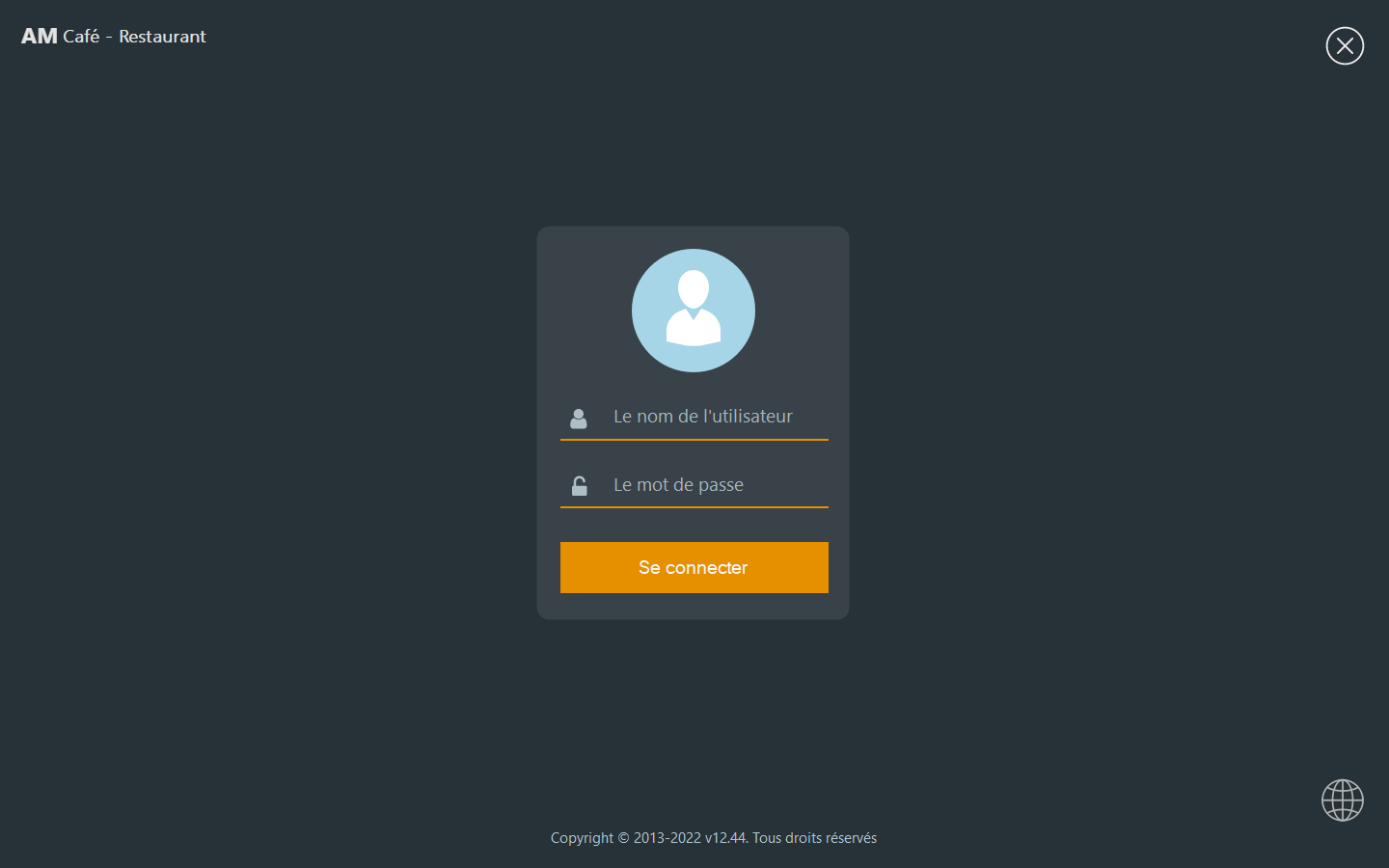The height and width of the screenshot is (868, 1389).
Task: Click the bold AM logo text
Action: 40,37
